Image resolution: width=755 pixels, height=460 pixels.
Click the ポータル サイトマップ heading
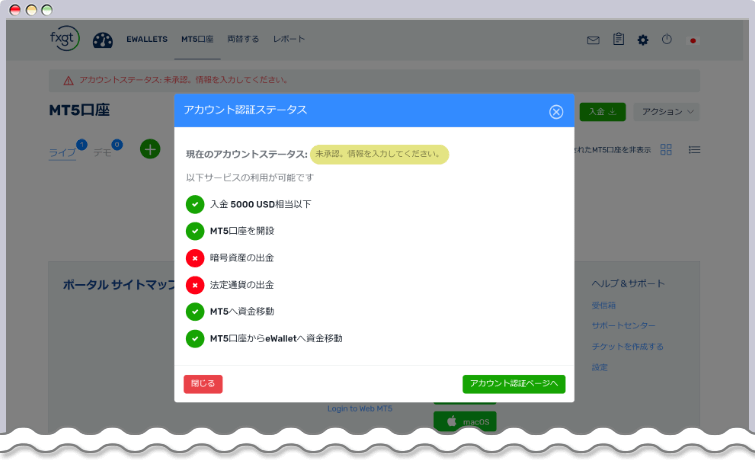coord(119,285)
